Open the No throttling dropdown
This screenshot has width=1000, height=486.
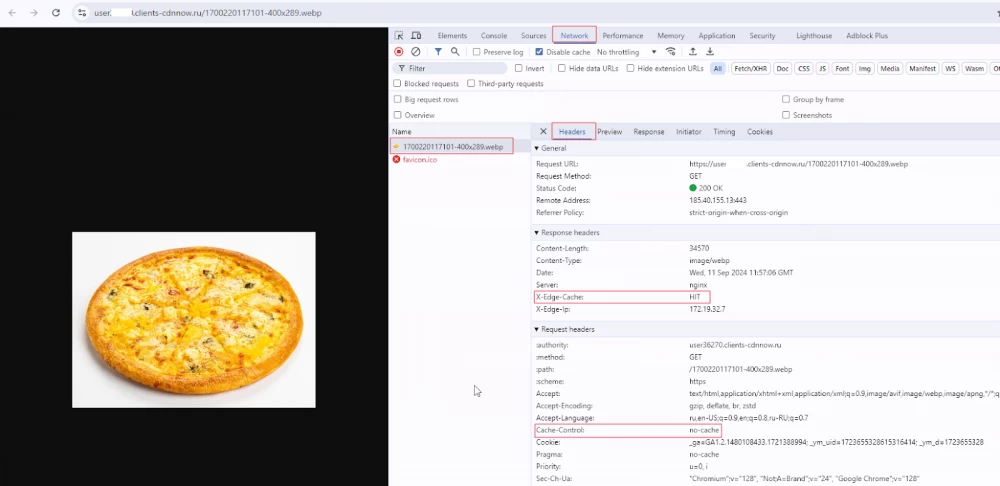pyautogui.click(x=626, y=52)
